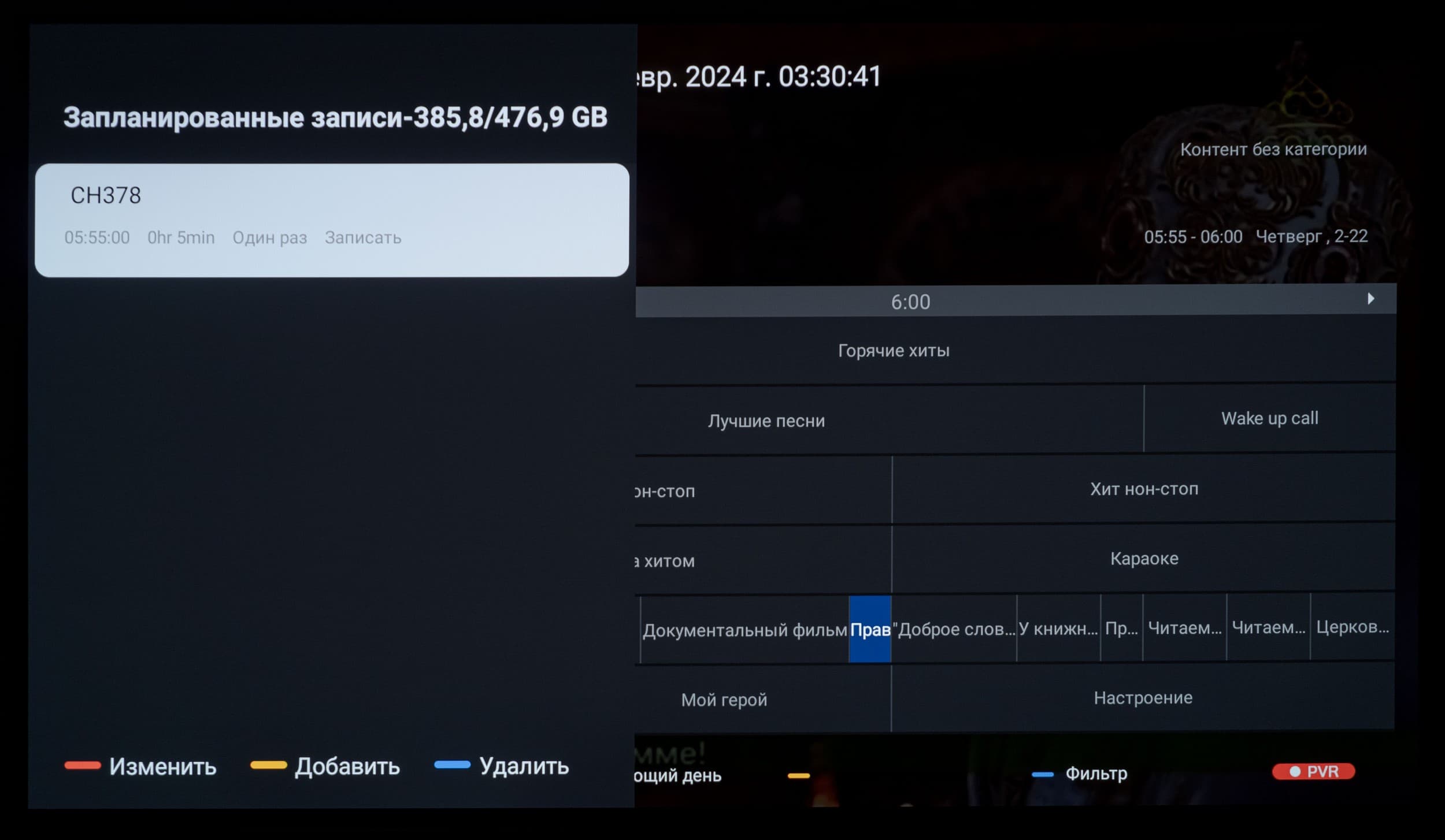
Task: Choose the Караоке program cell
Action: tap(1143, 559)
